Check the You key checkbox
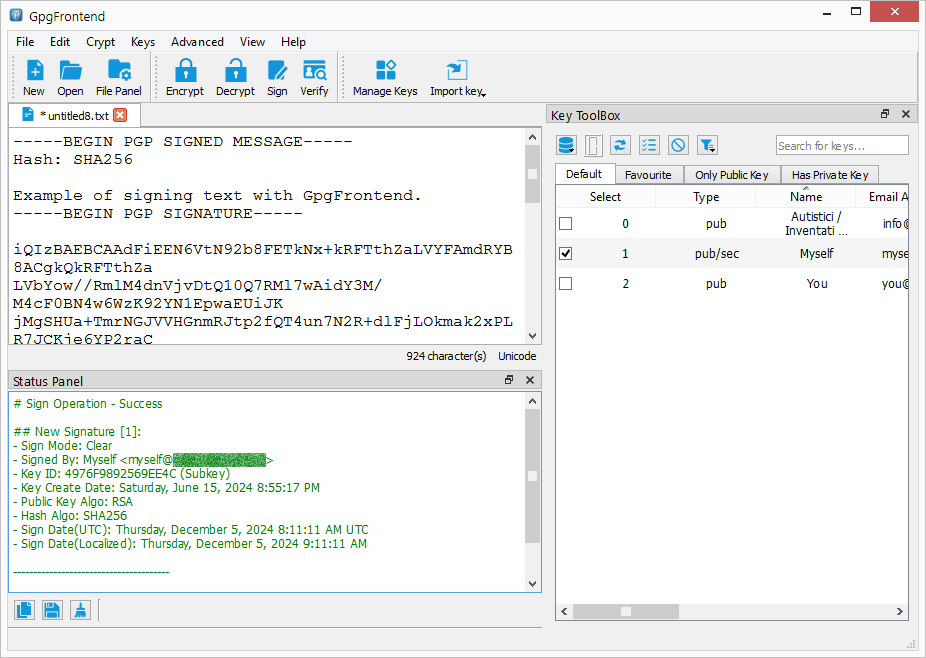This screenshot has width=926, height=658. click(x=566, y=284)
